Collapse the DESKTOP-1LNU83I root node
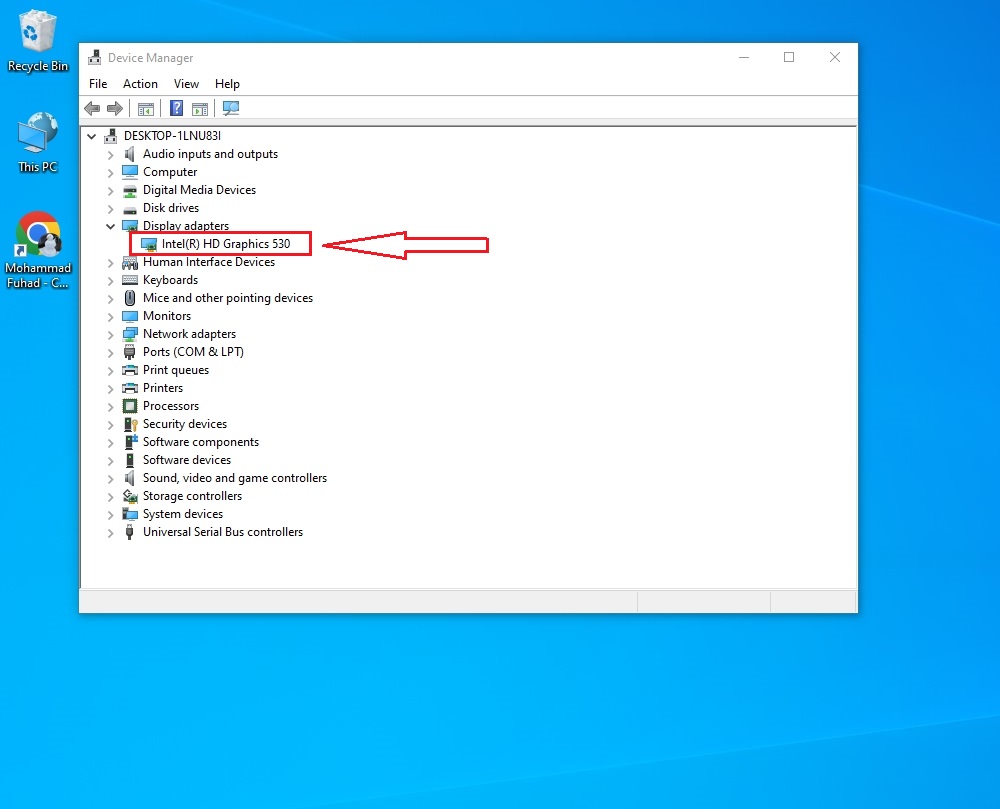Image resolution: width=1000 pixels, height=809 pixels. 93,136
